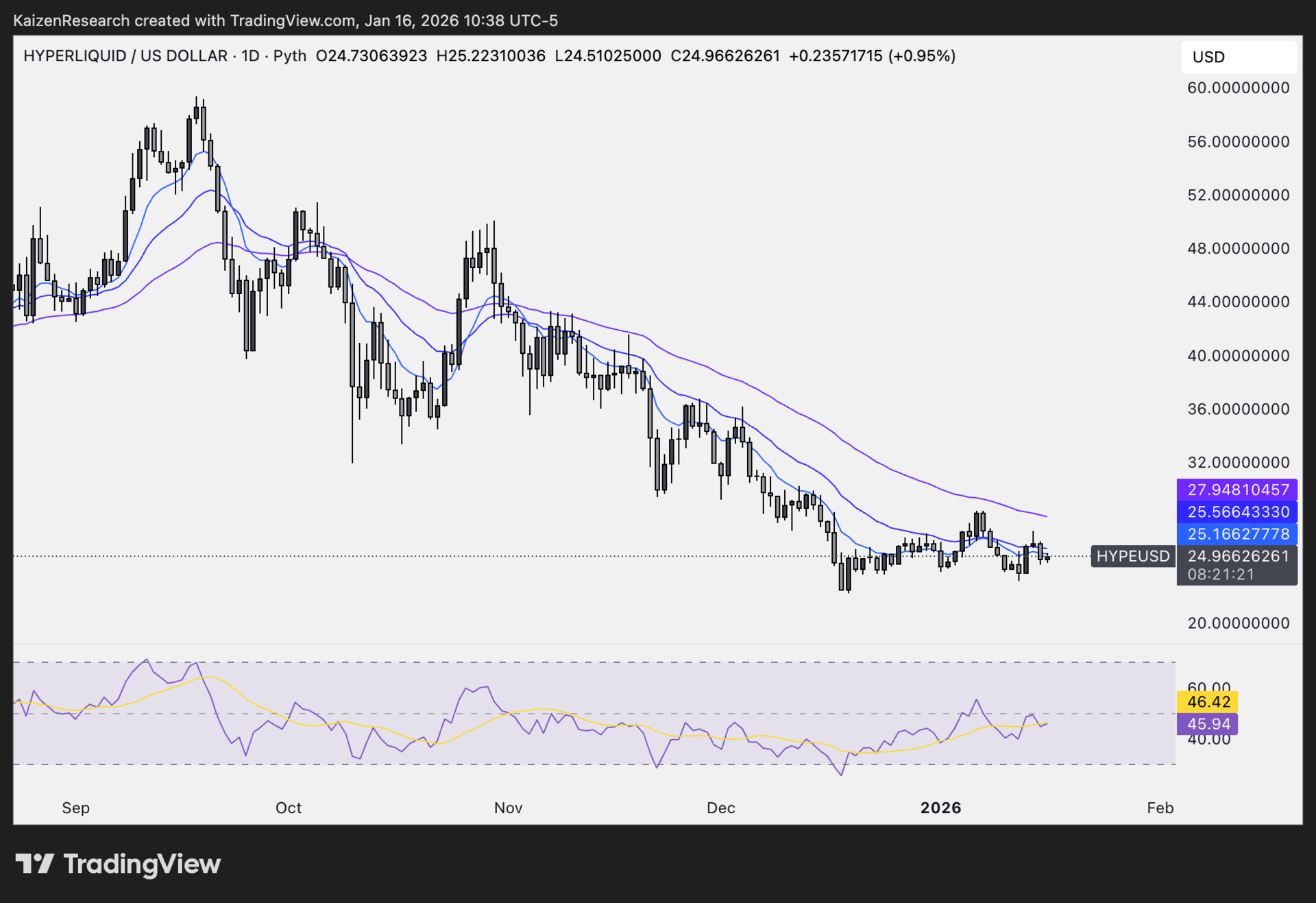
Task: Open the USD currency selector
Action: [1238, 57]
